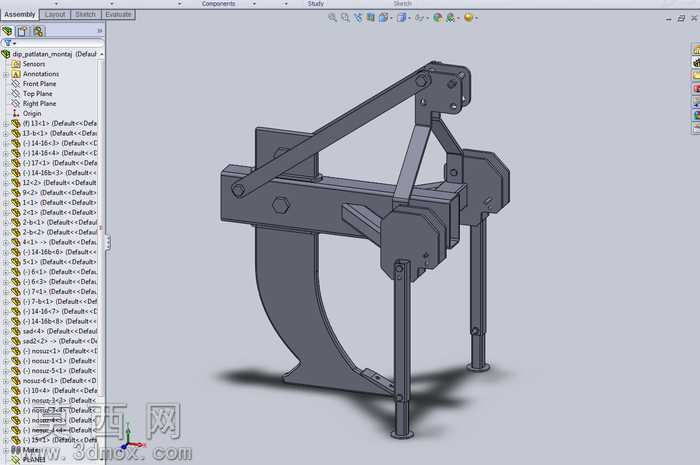Expand the sad<4> component node
The image size is (700, 465).
7,332
